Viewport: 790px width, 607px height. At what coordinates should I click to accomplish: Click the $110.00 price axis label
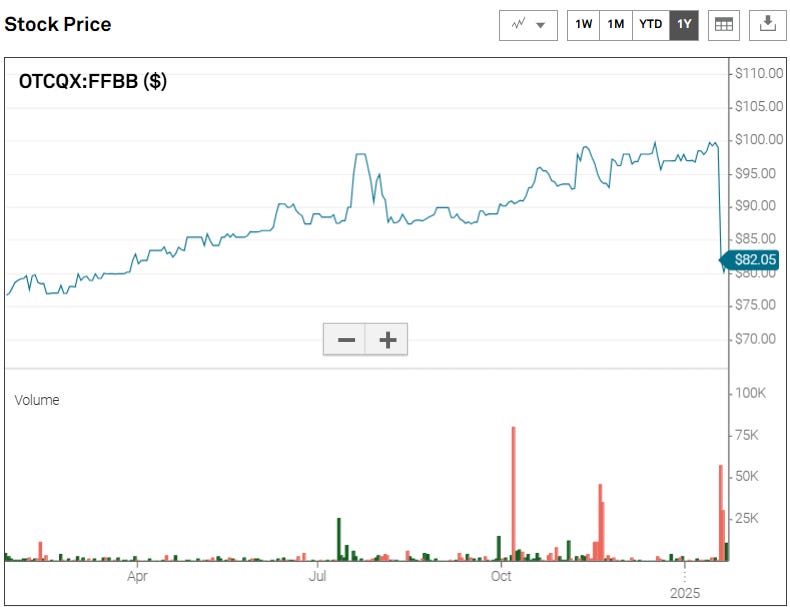[x=759, y=74]
